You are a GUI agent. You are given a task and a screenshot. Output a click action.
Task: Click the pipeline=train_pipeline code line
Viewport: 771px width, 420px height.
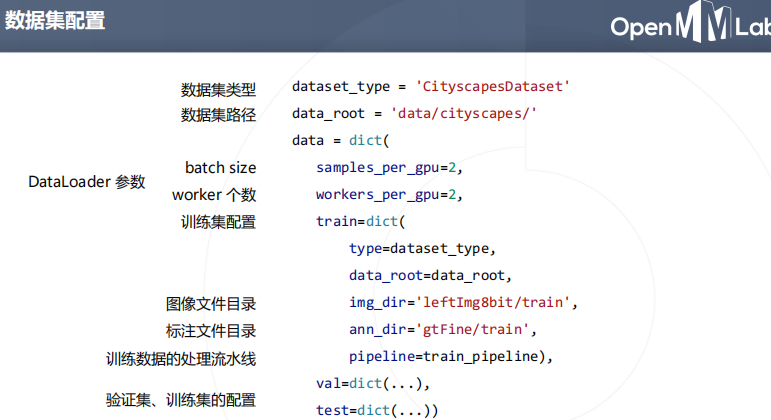tap(451, 357)
